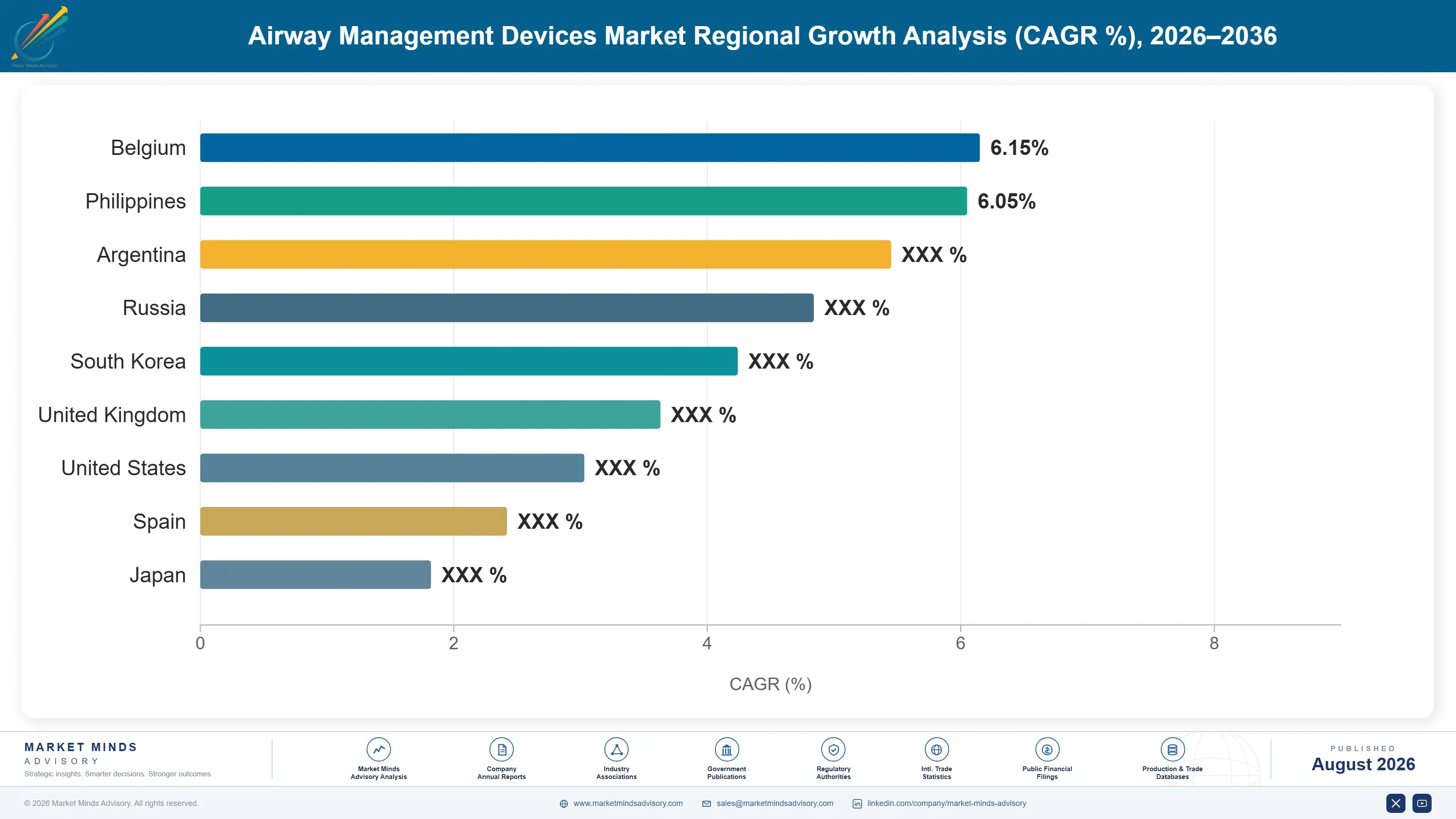Select the Russia bar in chart
This screenshot has width=1456, height=819.
[507, 308]
